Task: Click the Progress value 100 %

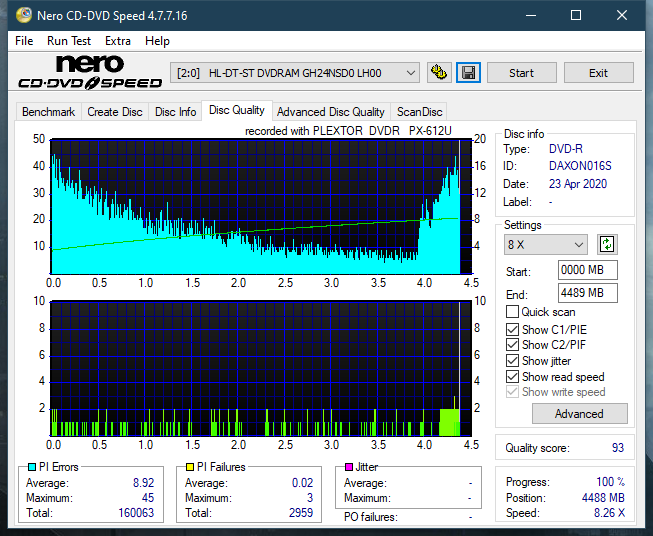Action: pos(611,482)
